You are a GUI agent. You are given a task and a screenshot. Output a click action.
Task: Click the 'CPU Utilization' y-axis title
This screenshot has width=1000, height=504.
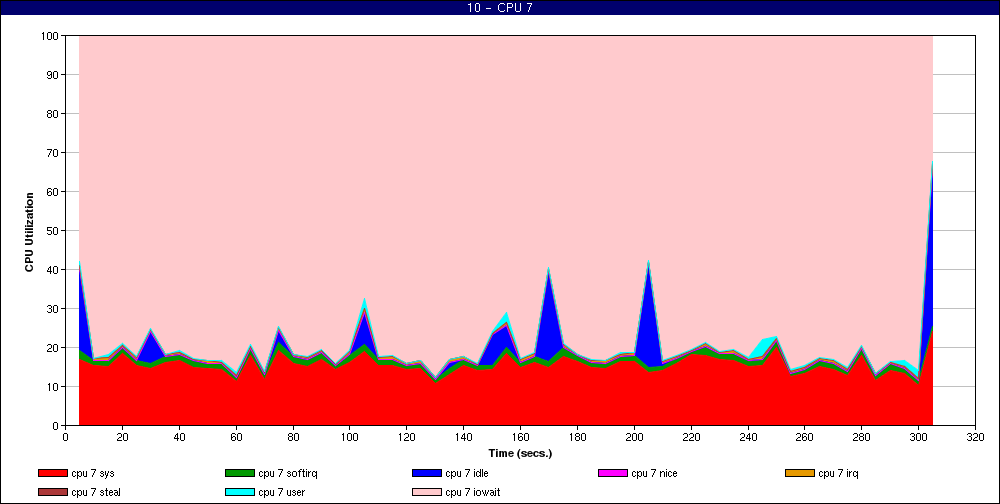point(29,231)
